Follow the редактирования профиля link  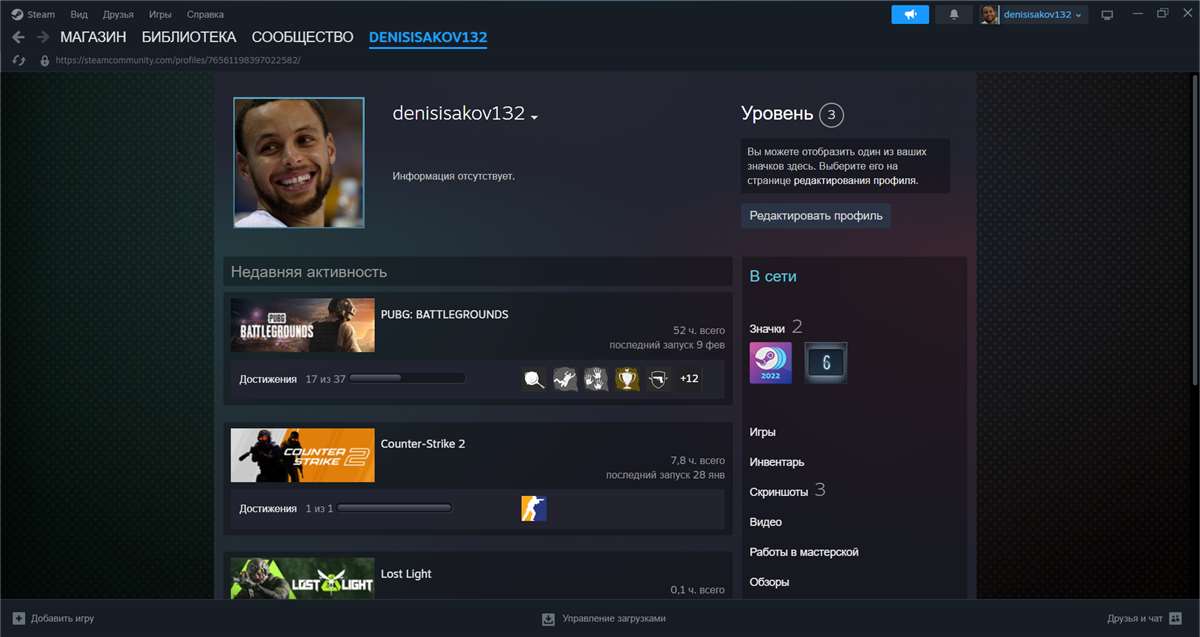(x=855, y=181)
